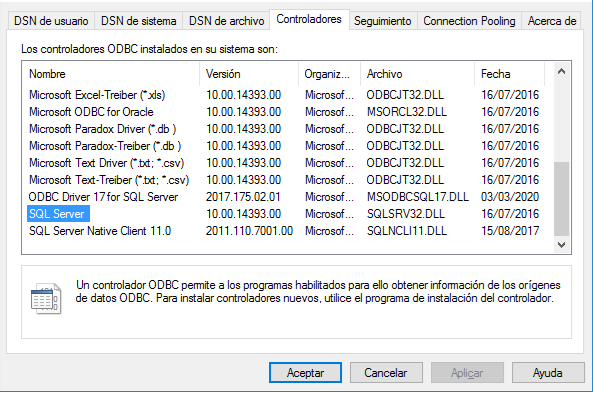The width and height of the screenshot is (593, 393).
Task: Click the scroll down arrow of driver list
Action: pos(562,245)
